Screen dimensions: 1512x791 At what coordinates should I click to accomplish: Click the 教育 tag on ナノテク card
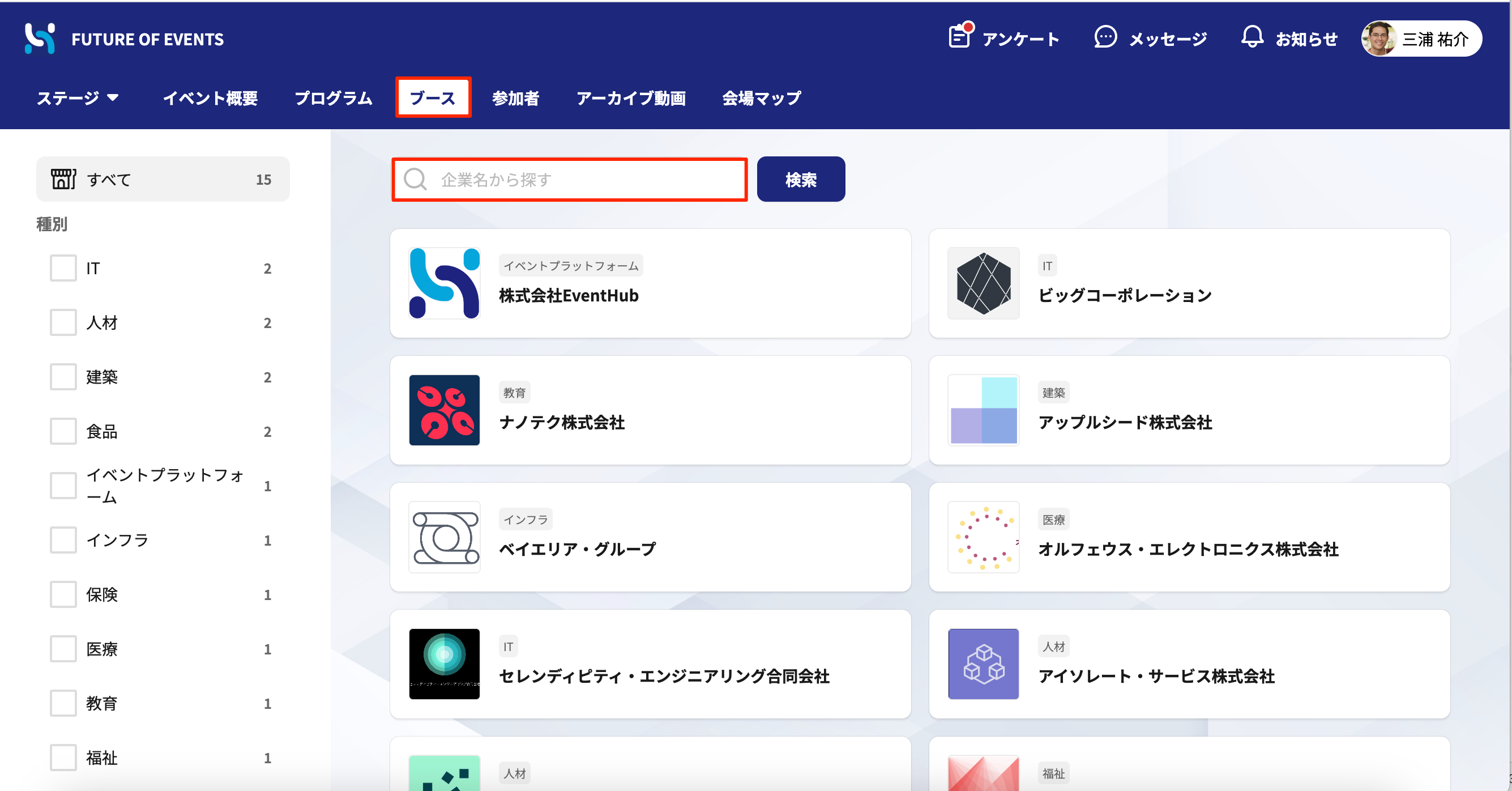coord(514,392)
